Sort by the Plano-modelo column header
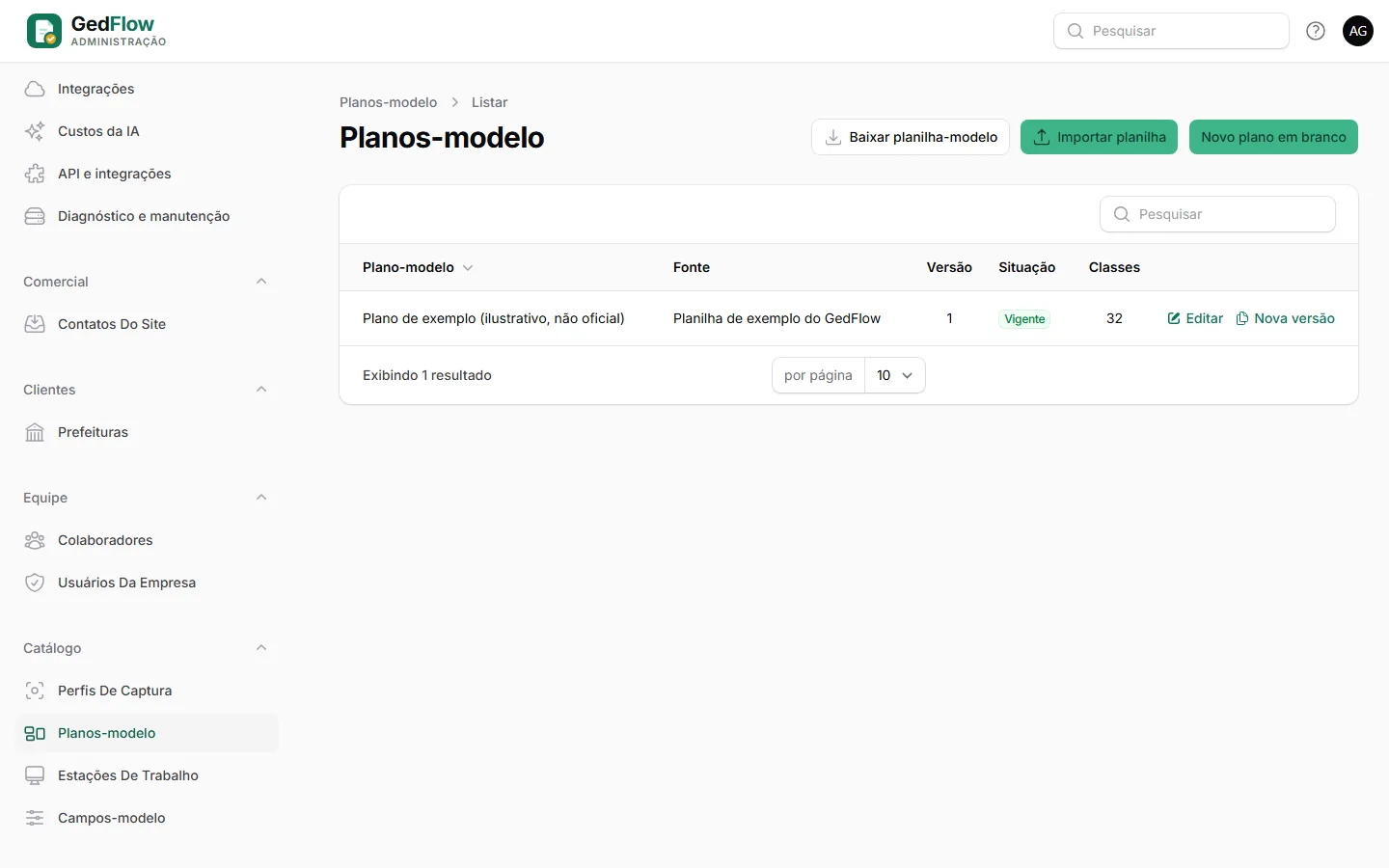Viewport: 1389px width, 868px height. [x=418, y=267]
